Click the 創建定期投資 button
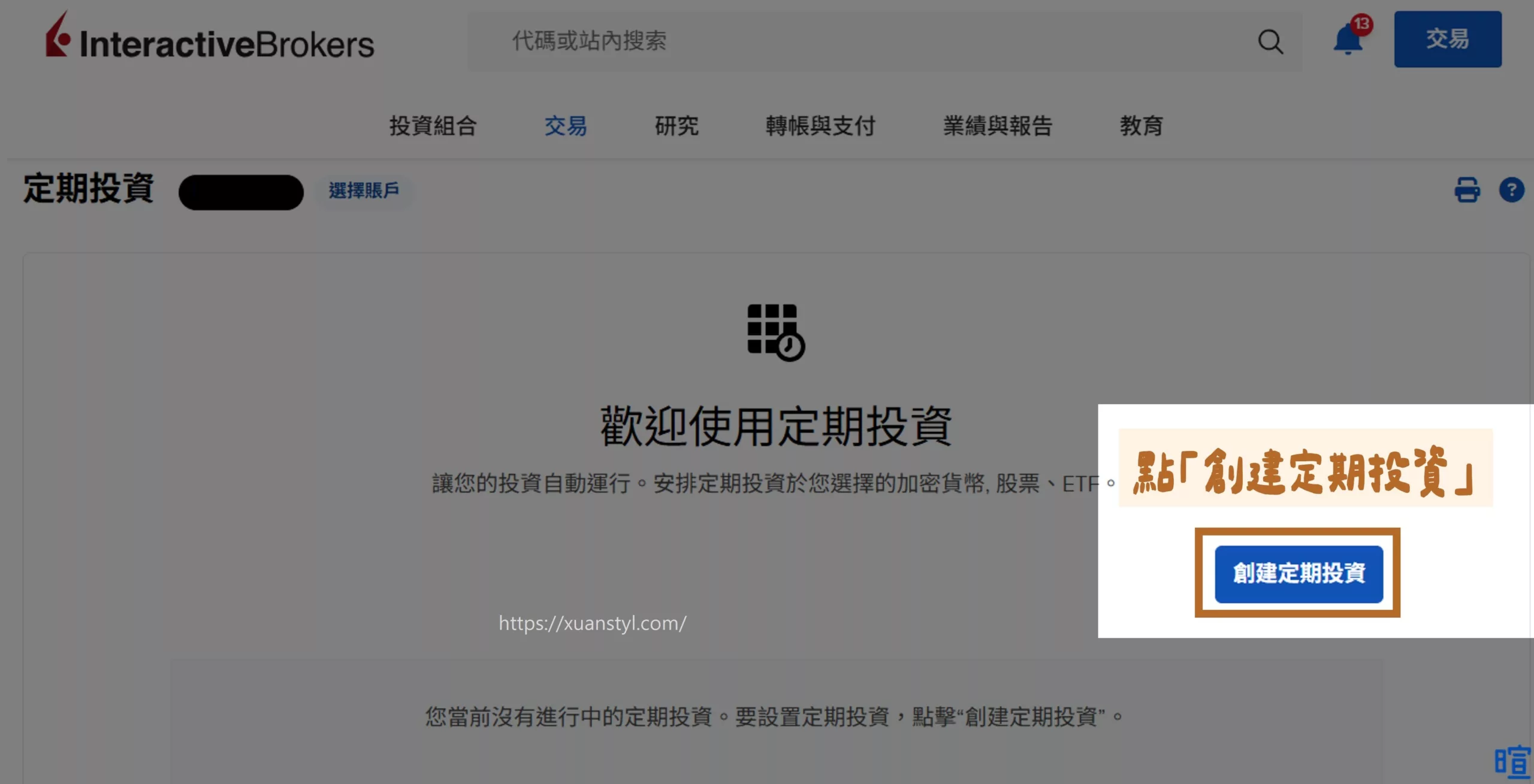Image resolution: width=1534 pixels, height=784 pixels. tap(1299, 574)
